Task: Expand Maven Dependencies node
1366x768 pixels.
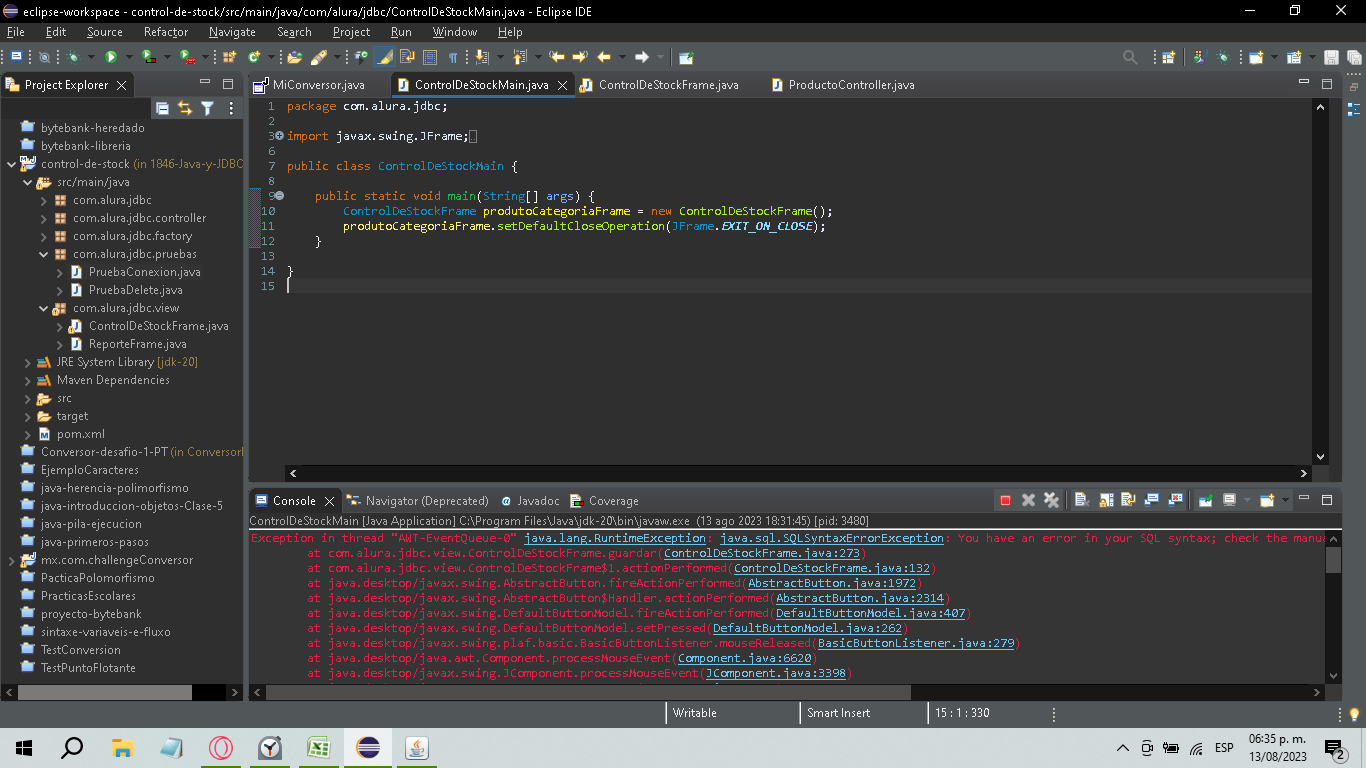Action: (x=28, y=380)
